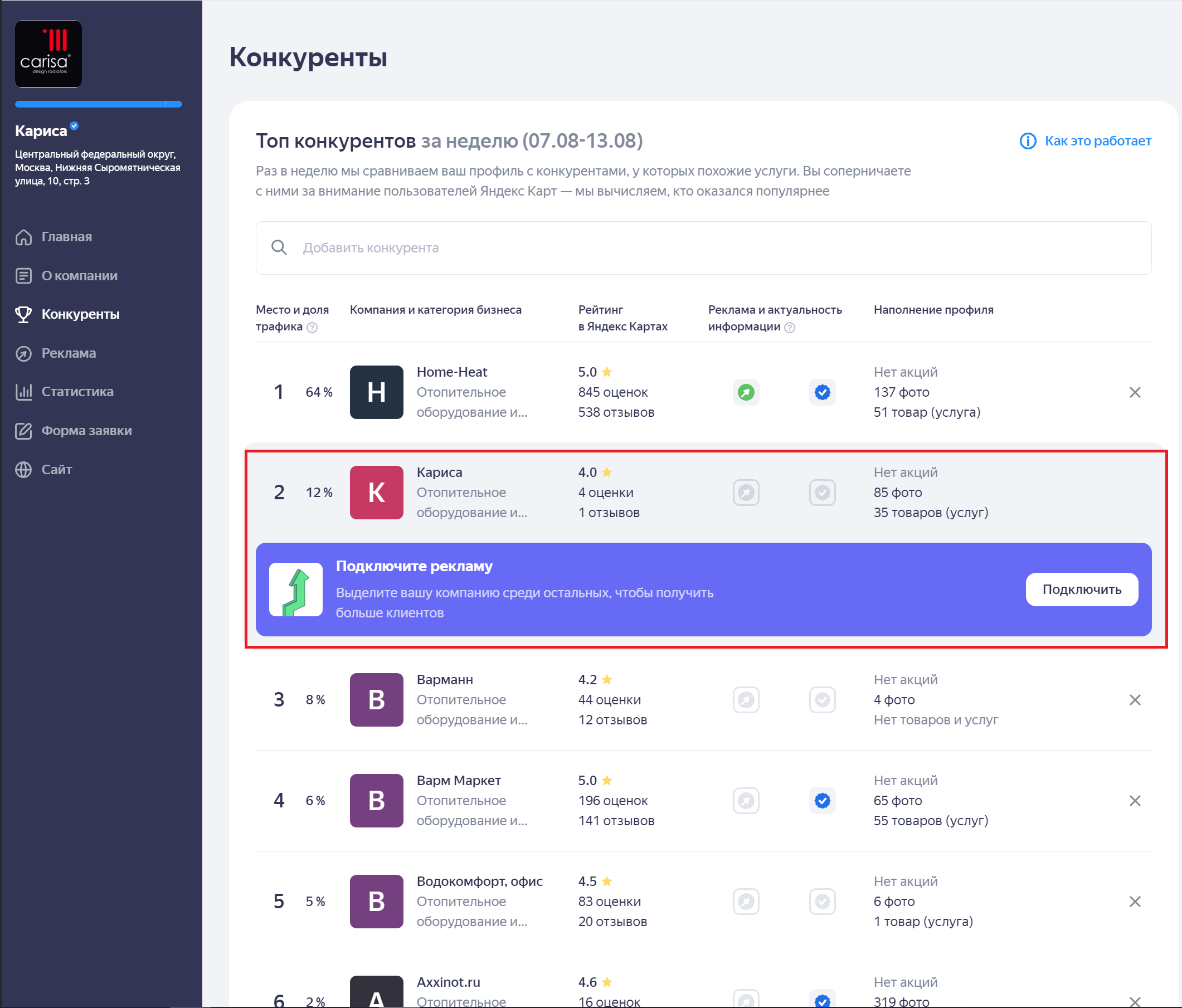Click Home-Heat blue verified checkmark badge
This screenshot has width=1182, height=1008.
822,392
